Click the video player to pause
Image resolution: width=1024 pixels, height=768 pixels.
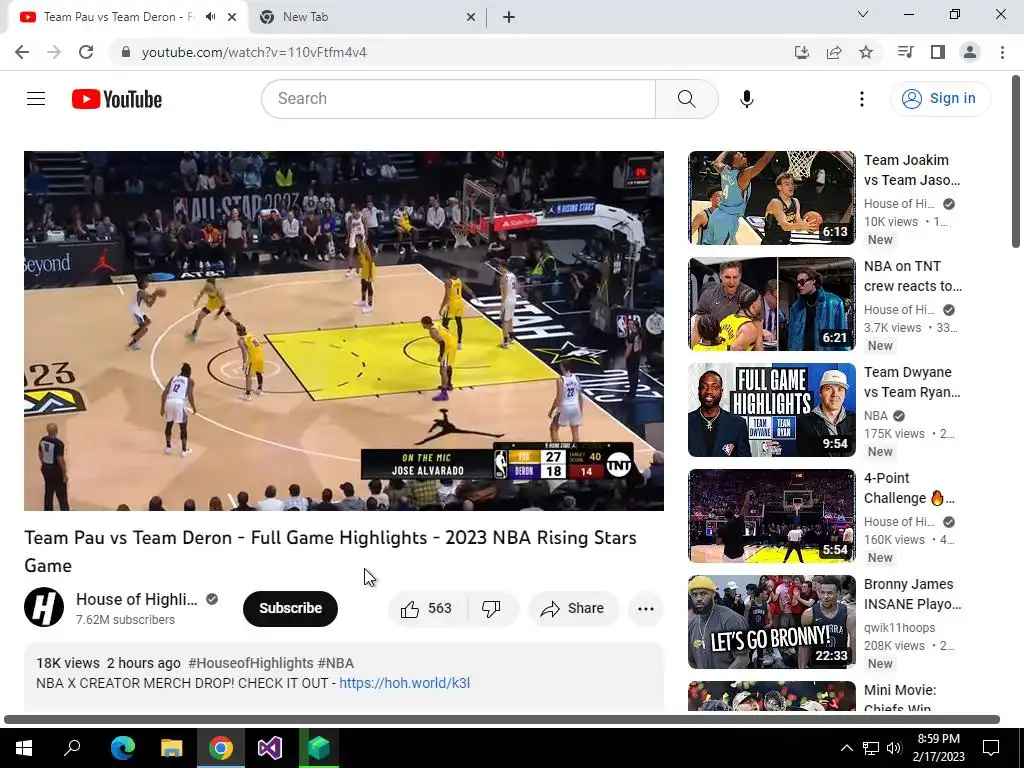[x=344, y=331]
